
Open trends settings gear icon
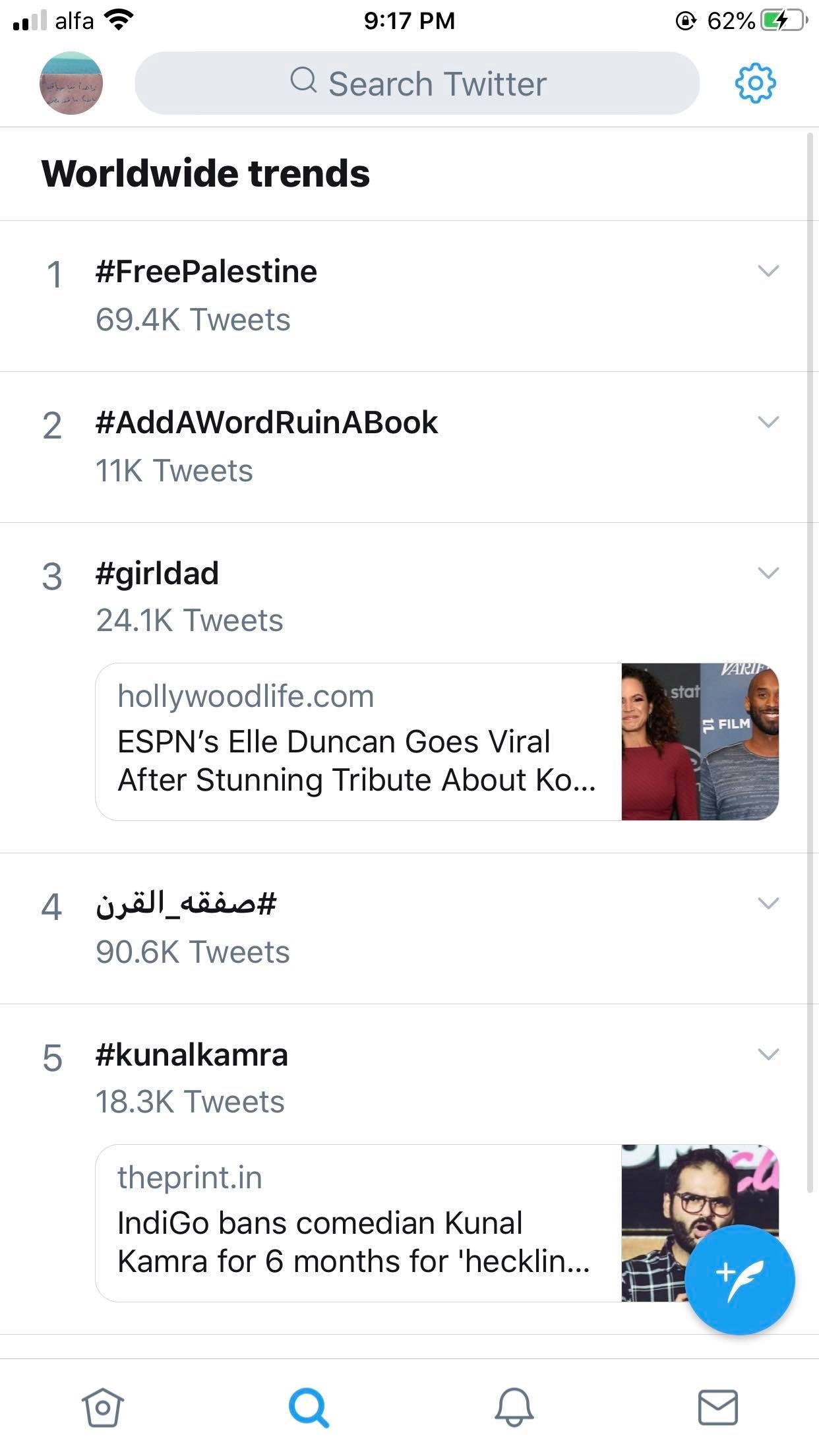coord(755,83)
